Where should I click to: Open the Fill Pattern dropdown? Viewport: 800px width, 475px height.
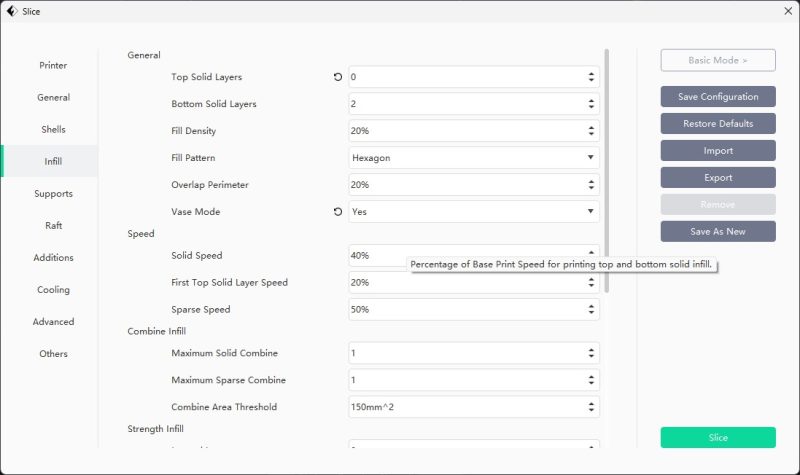click(x=474, y=158)
